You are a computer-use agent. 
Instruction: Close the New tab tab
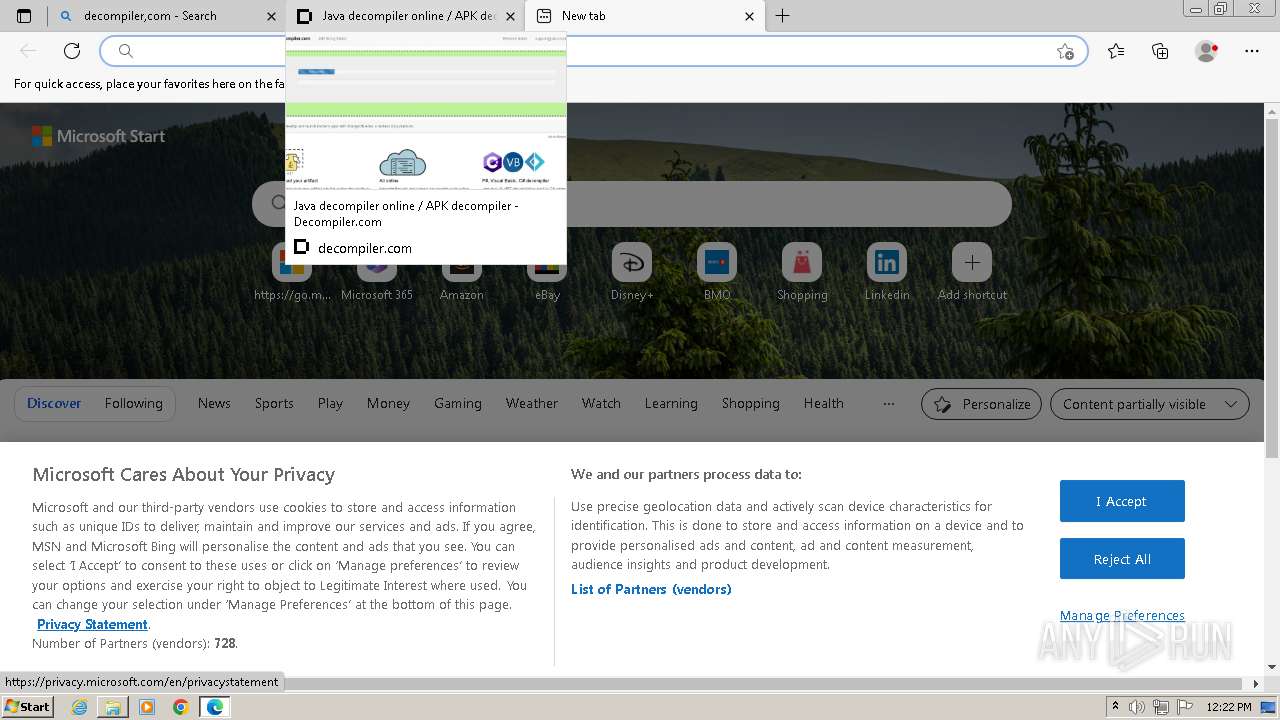[750, 16]
